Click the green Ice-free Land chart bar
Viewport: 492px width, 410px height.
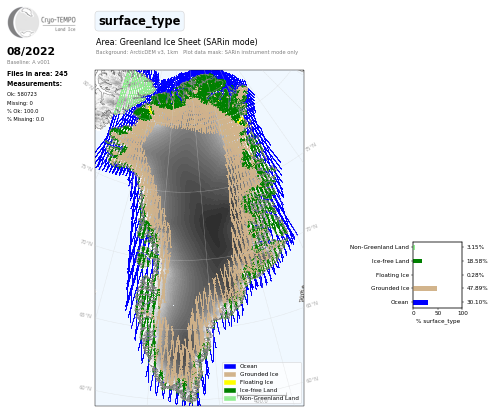(418, 261)
